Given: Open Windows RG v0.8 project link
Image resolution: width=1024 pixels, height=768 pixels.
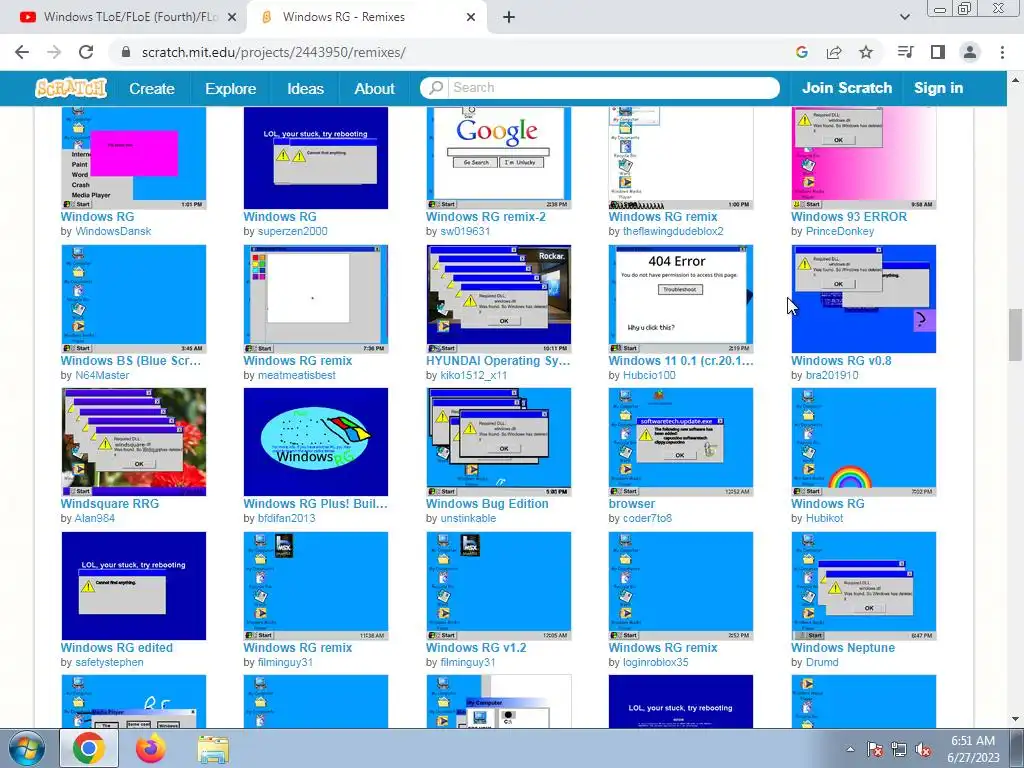Looking at the screenshot, I should (841, 360).
